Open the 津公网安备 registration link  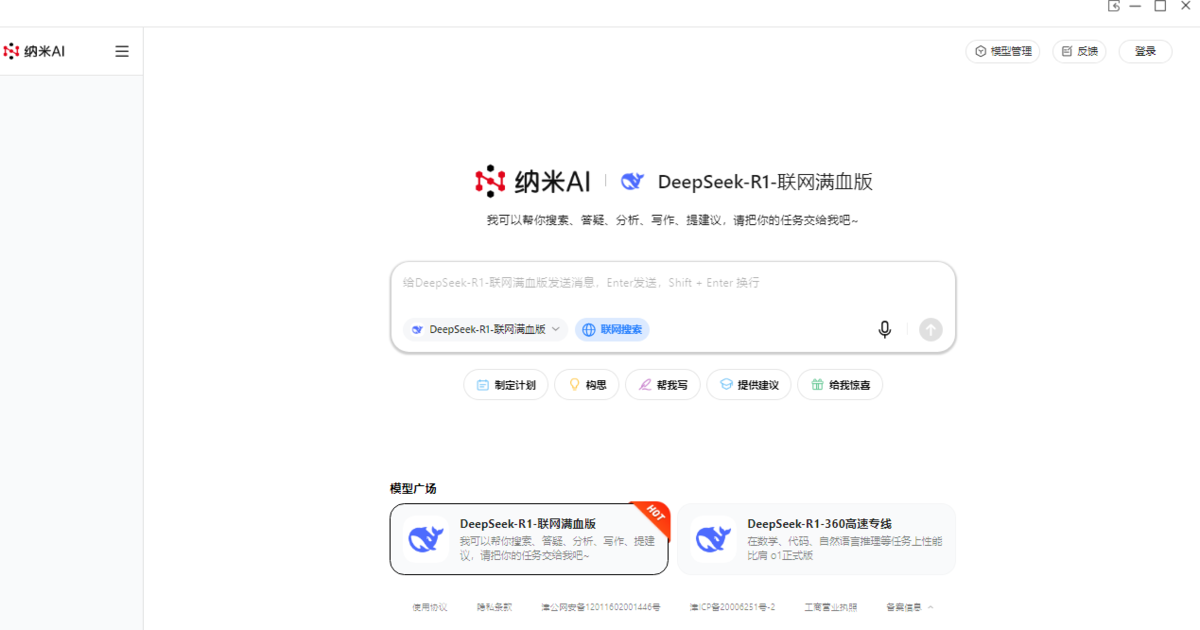(601, 607)
